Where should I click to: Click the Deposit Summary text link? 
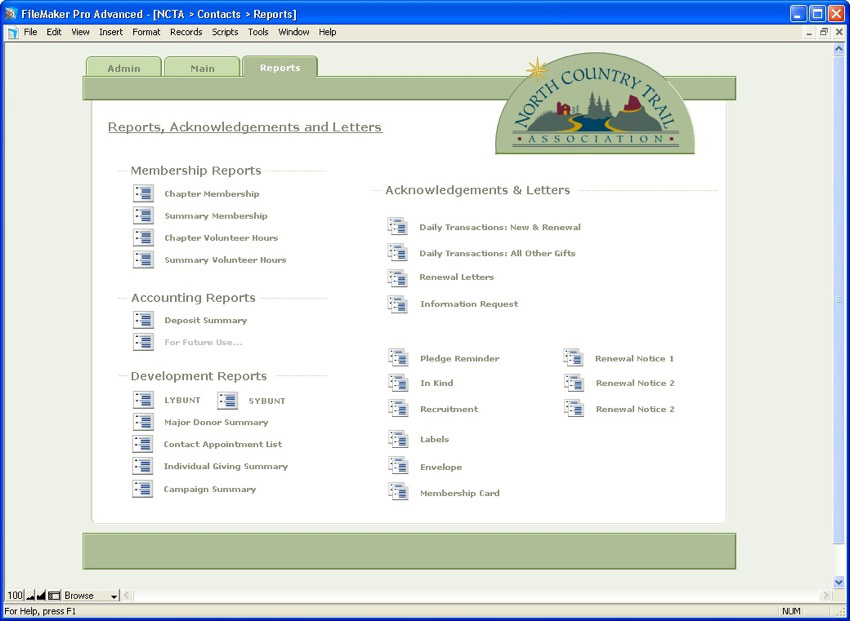point(205,320)
